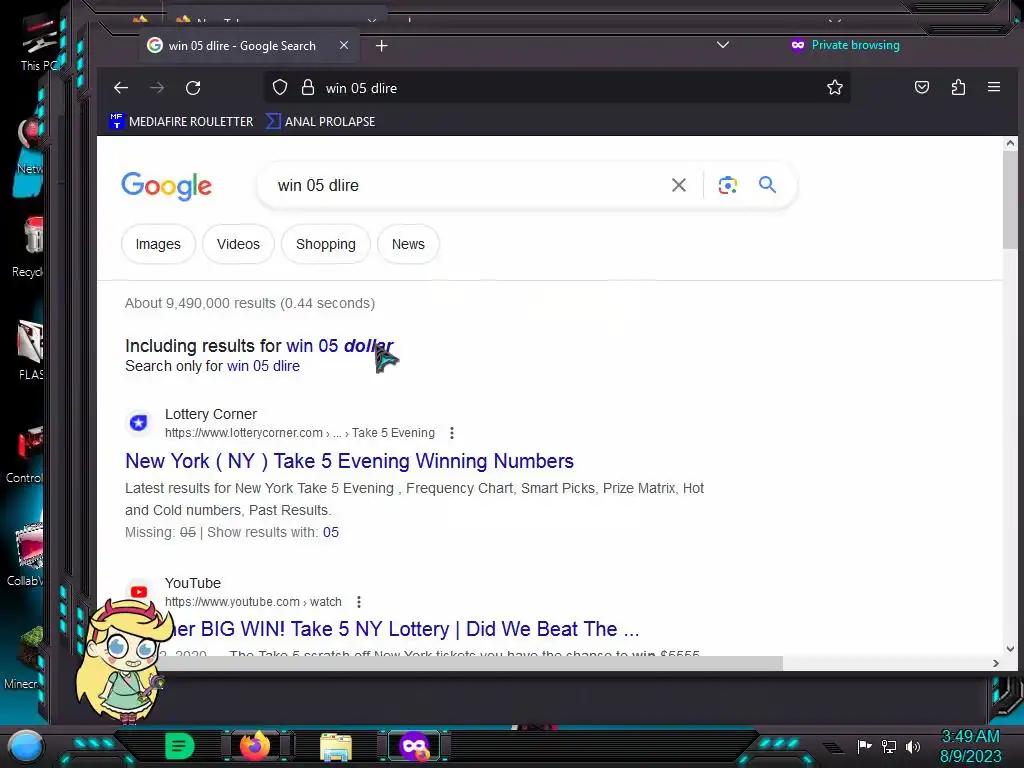Show results with '05' link
This screenshot has width=1024, height=768.
point(331,532)
